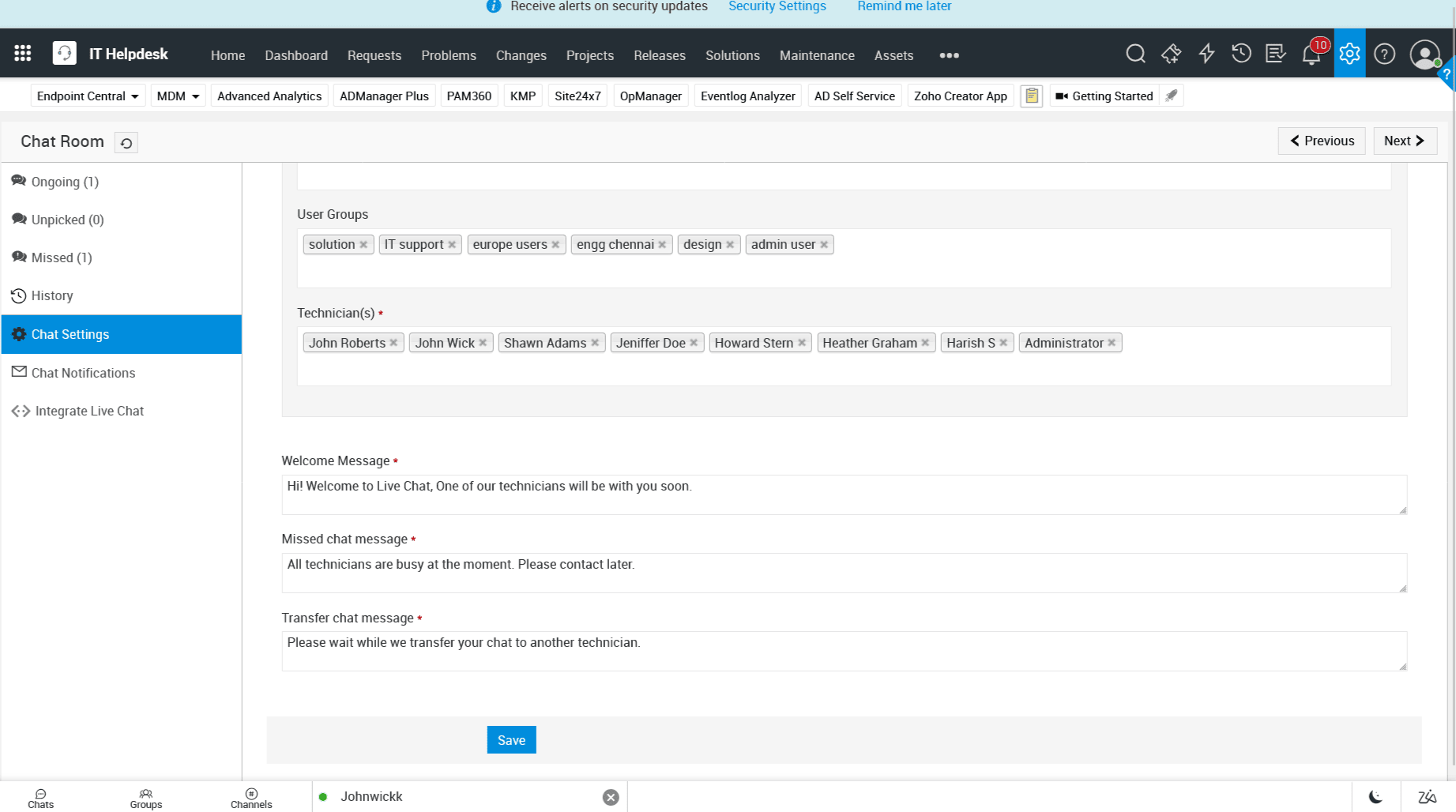Open the apps grid icon top-left
This screenshot has width=1456, height=812.
22,52
